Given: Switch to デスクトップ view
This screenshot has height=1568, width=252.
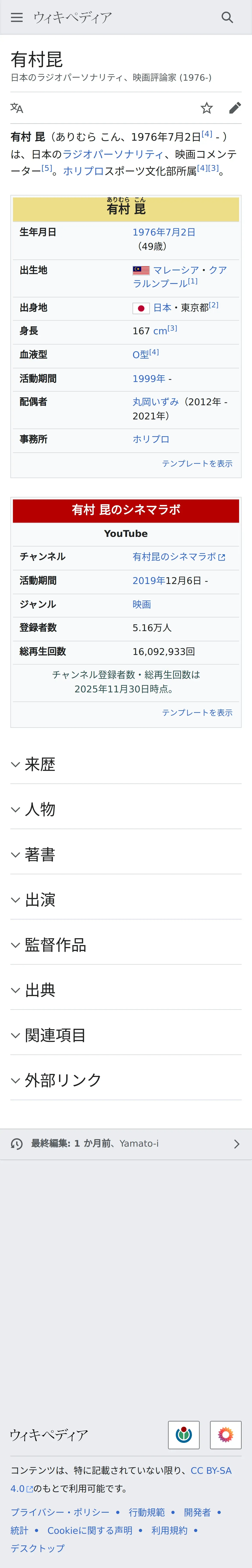Looking at the screenshot, I should tap(37, 1548).
